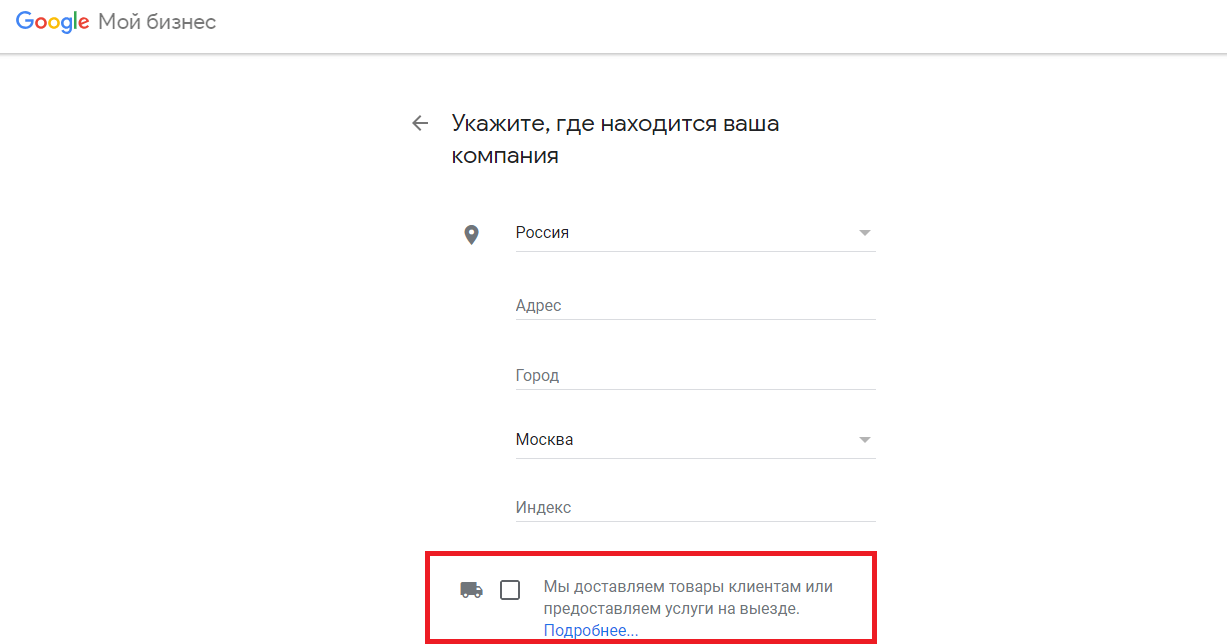
Task: Click the dropdown arrow next to Россия
Action: [x=864, y=232]
